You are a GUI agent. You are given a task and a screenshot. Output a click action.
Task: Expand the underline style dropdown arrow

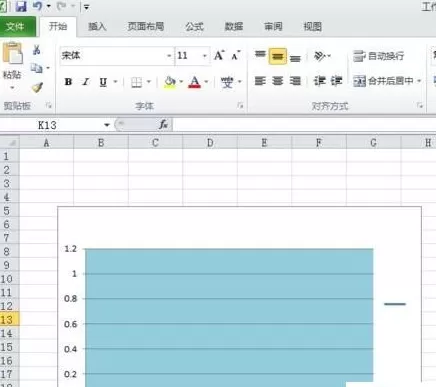[115, 82]
